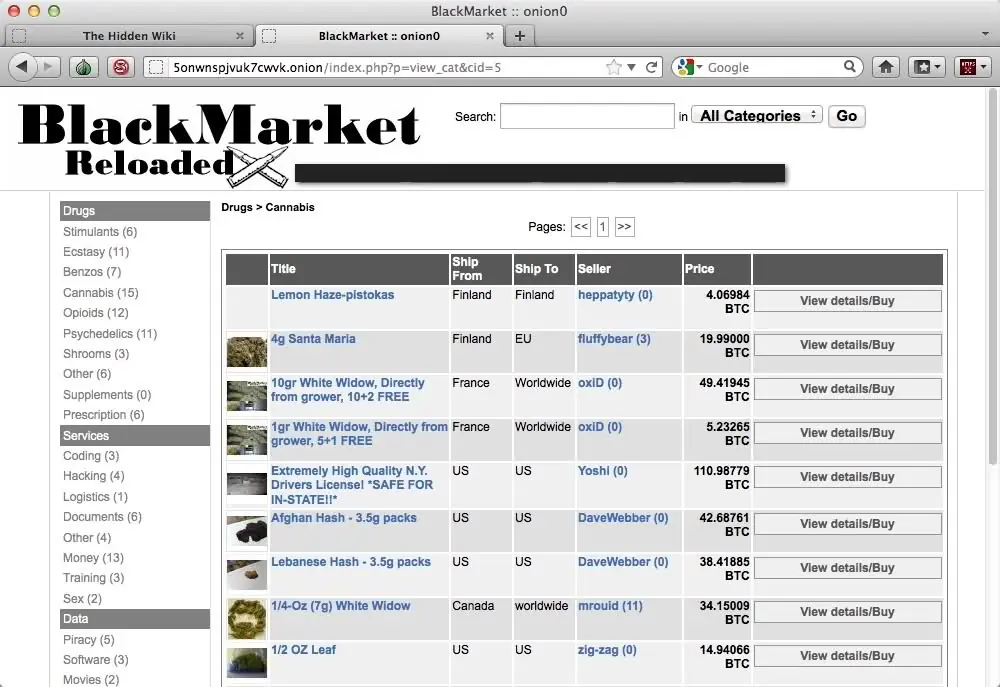The image size is (1000, 687).
Task: Go to the browser home page icon
Action: pyautogui.click(x=885, y=66)
